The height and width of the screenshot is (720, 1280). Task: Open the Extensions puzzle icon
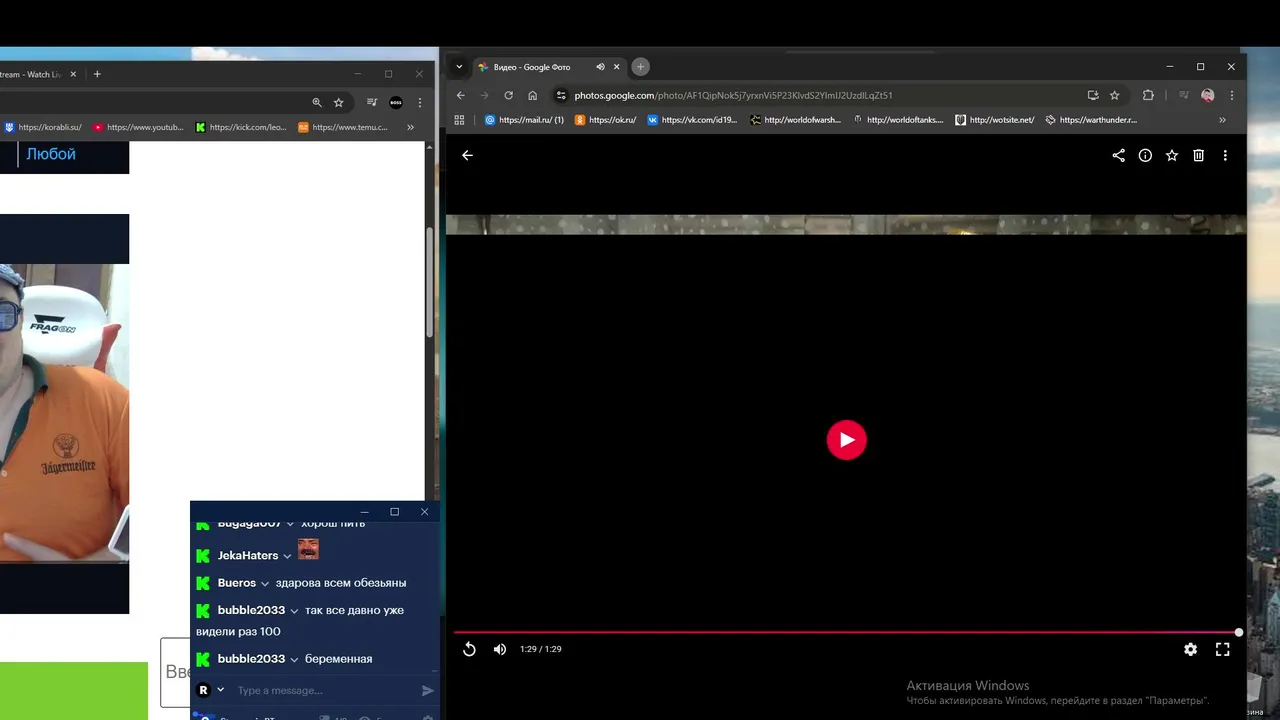point(1148,95)
